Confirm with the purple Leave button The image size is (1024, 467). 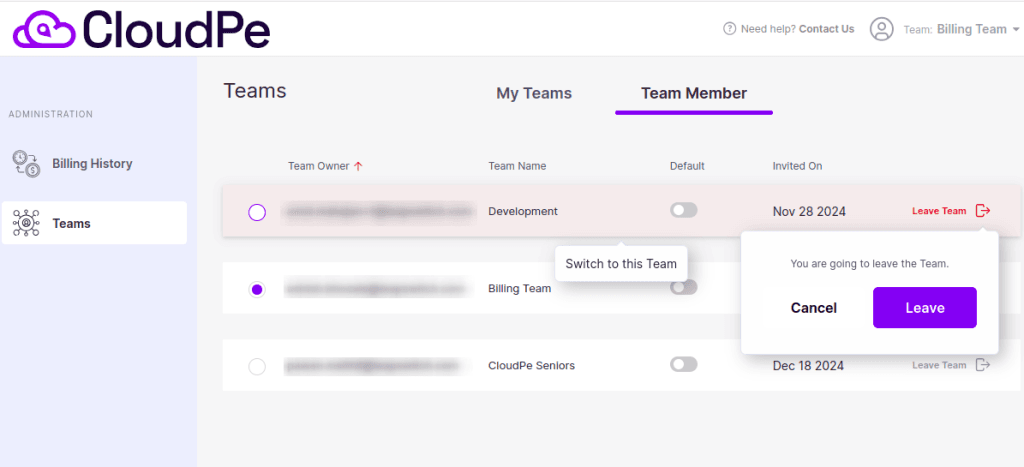(925, 308)
